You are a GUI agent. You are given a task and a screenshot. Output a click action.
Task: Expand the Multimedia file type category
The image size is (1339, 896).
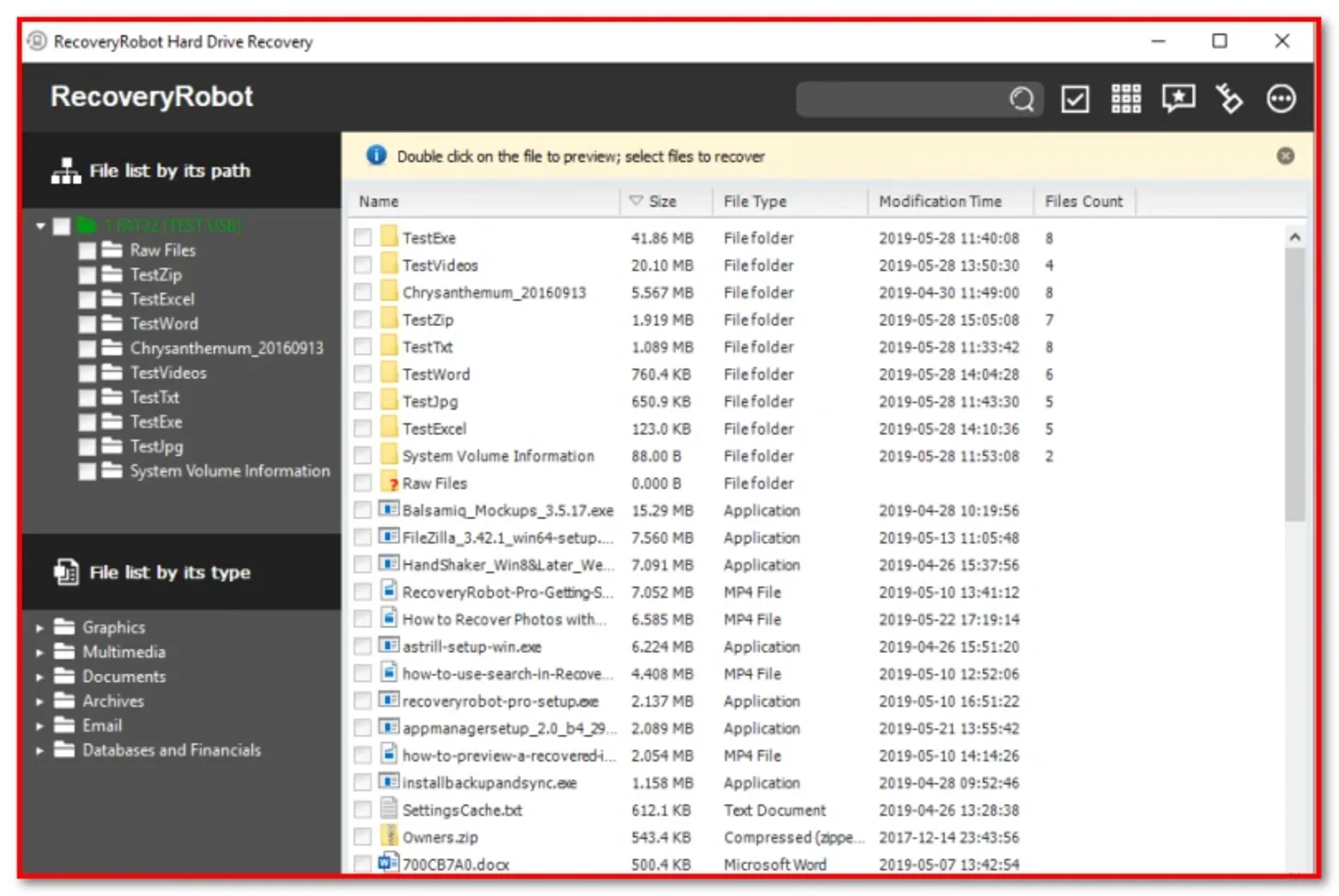tap(39, 652)
